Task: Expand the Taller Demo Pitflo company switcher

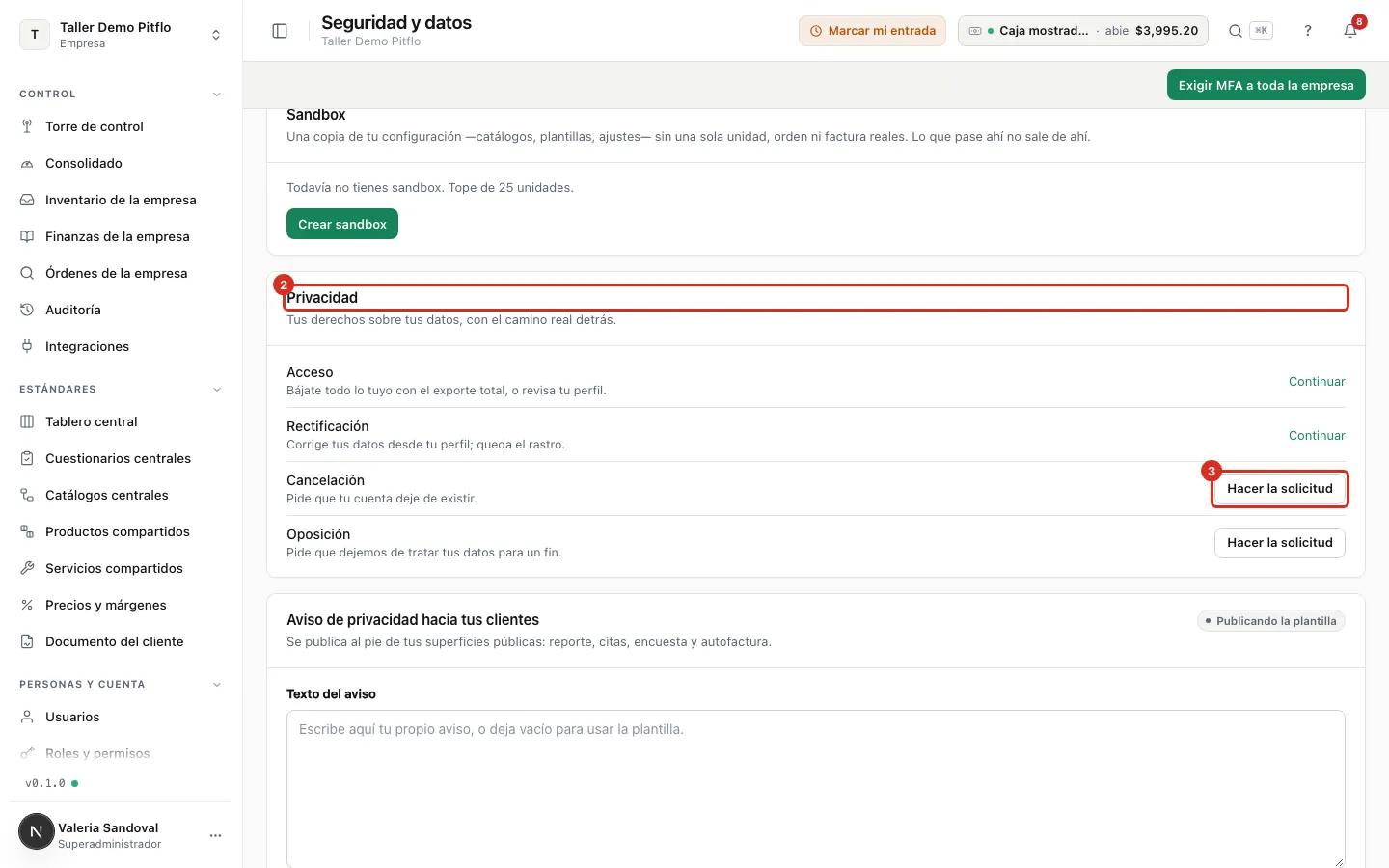Action: [121, 35]
